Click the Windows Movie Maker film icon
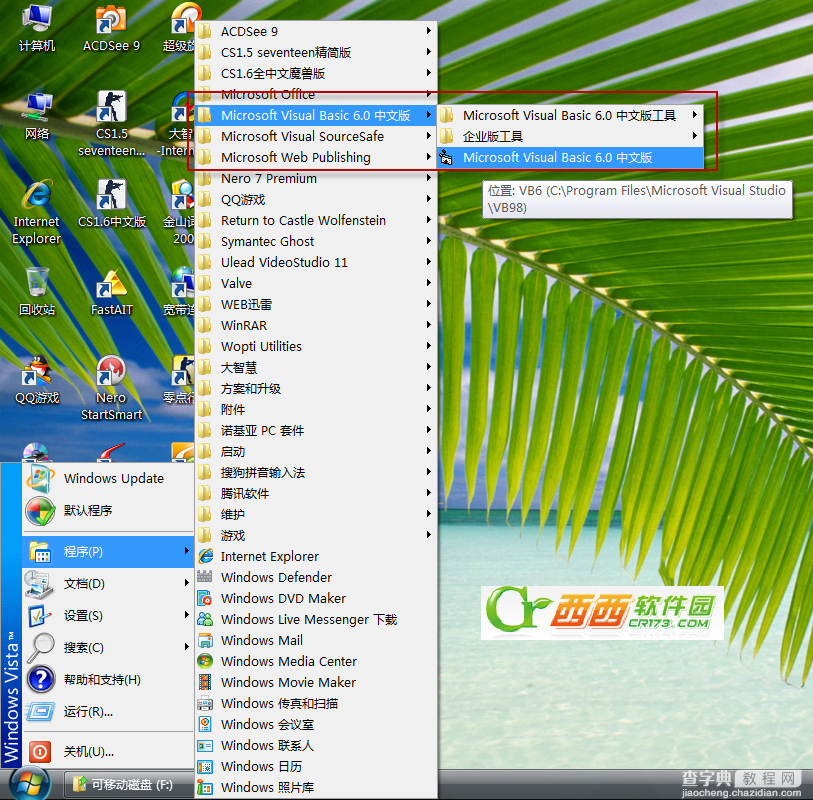The width and height of the screenshot is (813, 800). (x=205, y=682)
